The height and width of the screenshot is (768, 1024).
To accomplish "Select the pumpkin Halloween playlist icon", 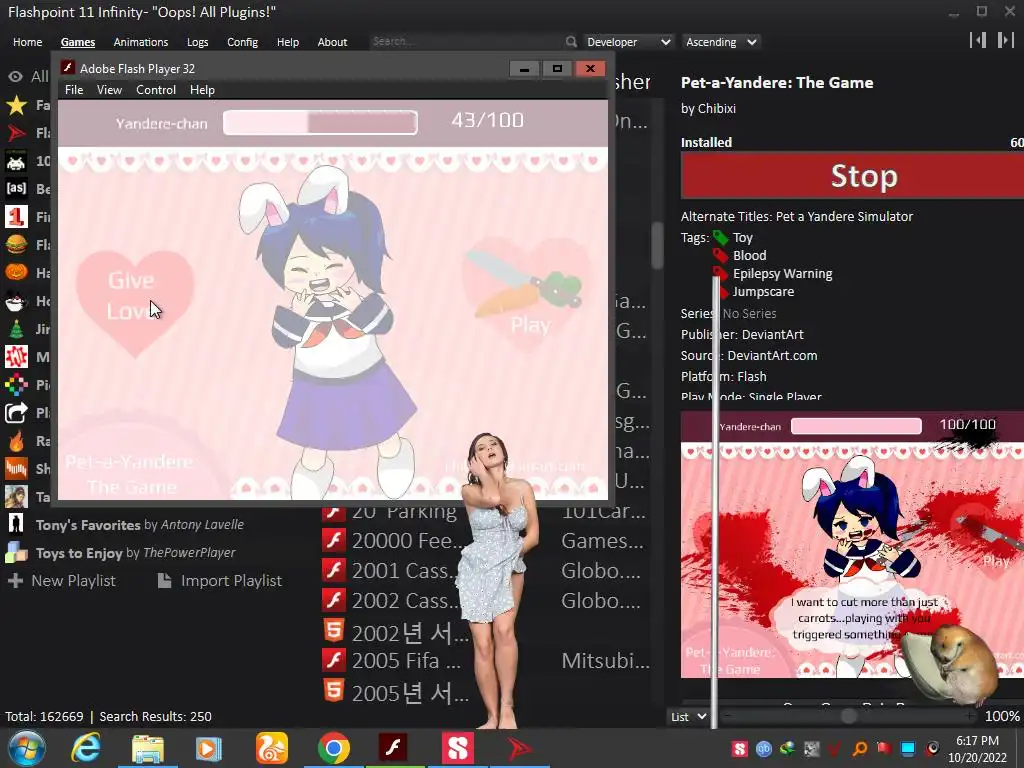I will point(16,272).
